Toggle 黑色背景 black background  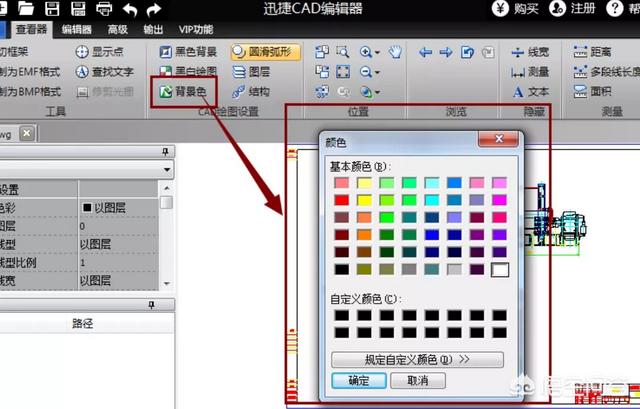click(188, 52)
